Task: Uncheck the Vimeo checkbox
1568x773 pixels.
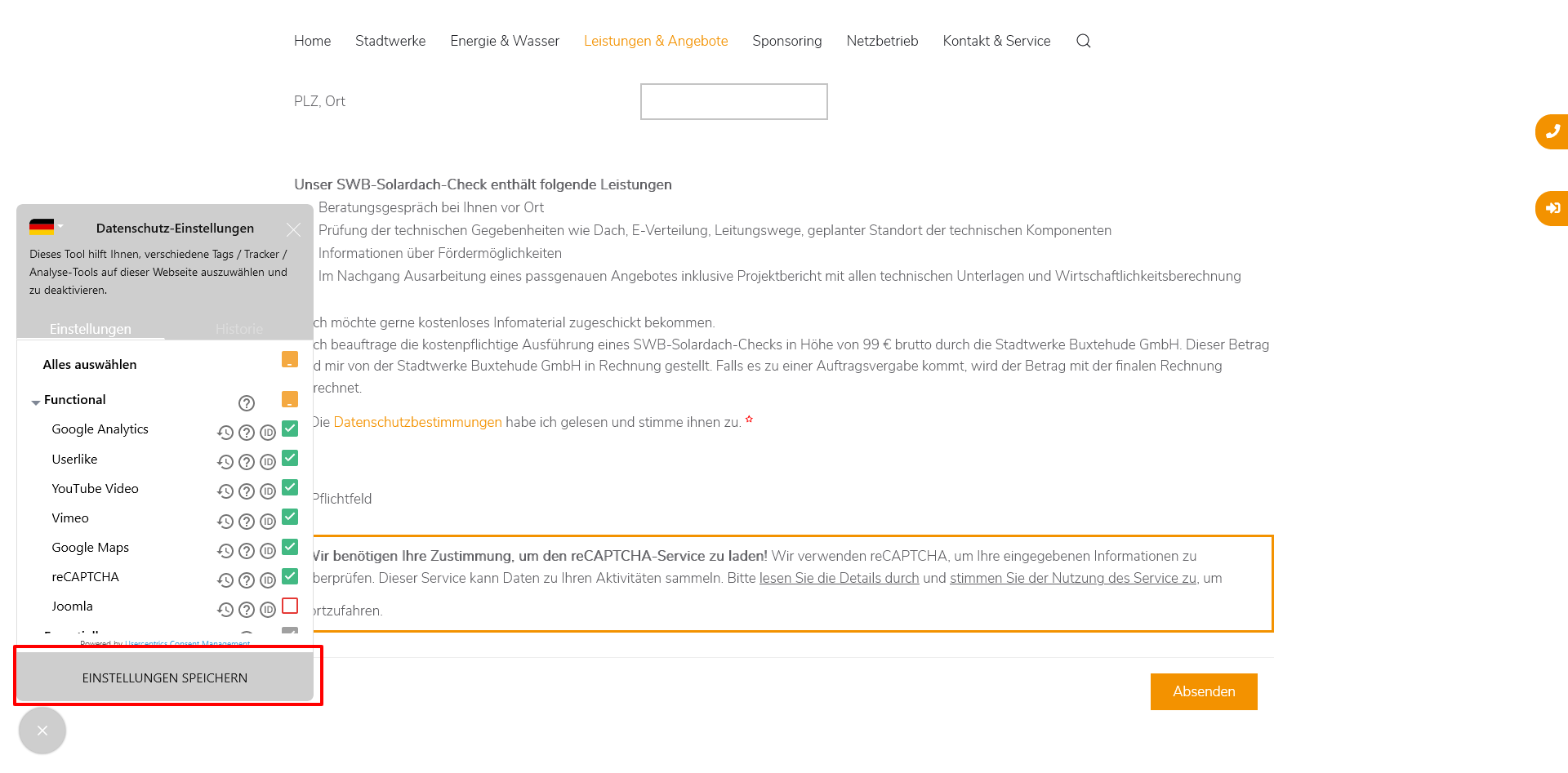Action: click(x=290, y=517)
